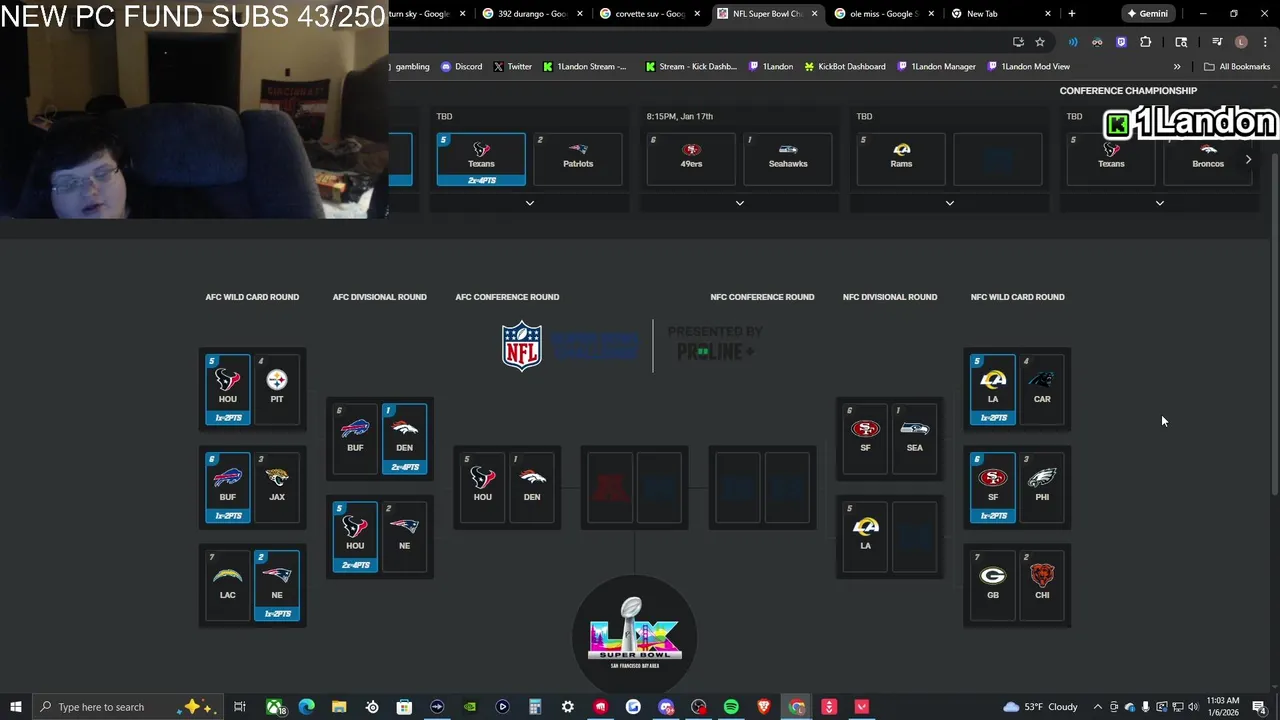Viewport: 1280px width, 720px height.
Task: Open the 1Landon Mod View bookmark
Action: [1028, 67]
